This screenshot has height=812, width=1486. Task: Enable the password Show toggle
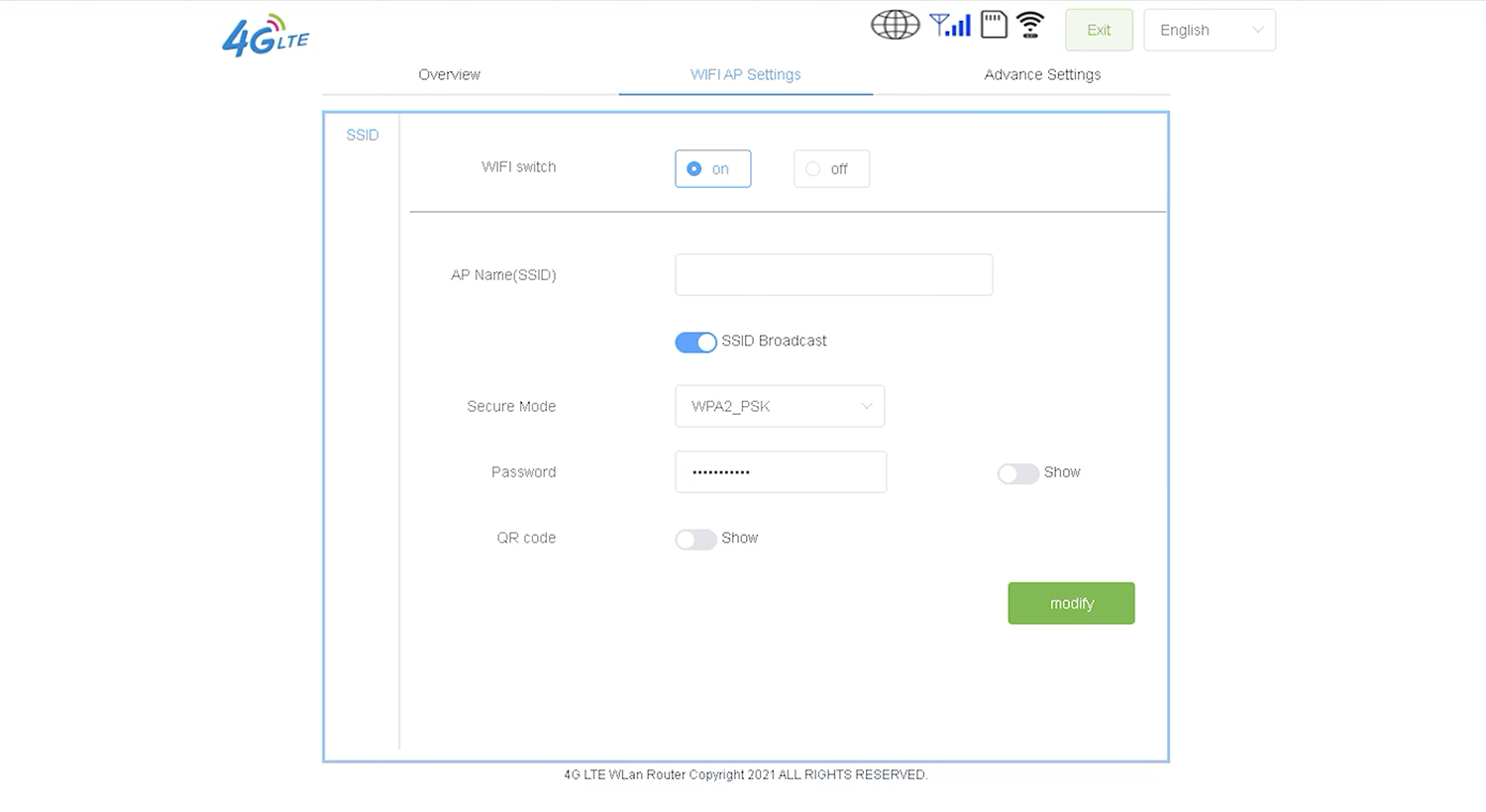click(1017, 473)
